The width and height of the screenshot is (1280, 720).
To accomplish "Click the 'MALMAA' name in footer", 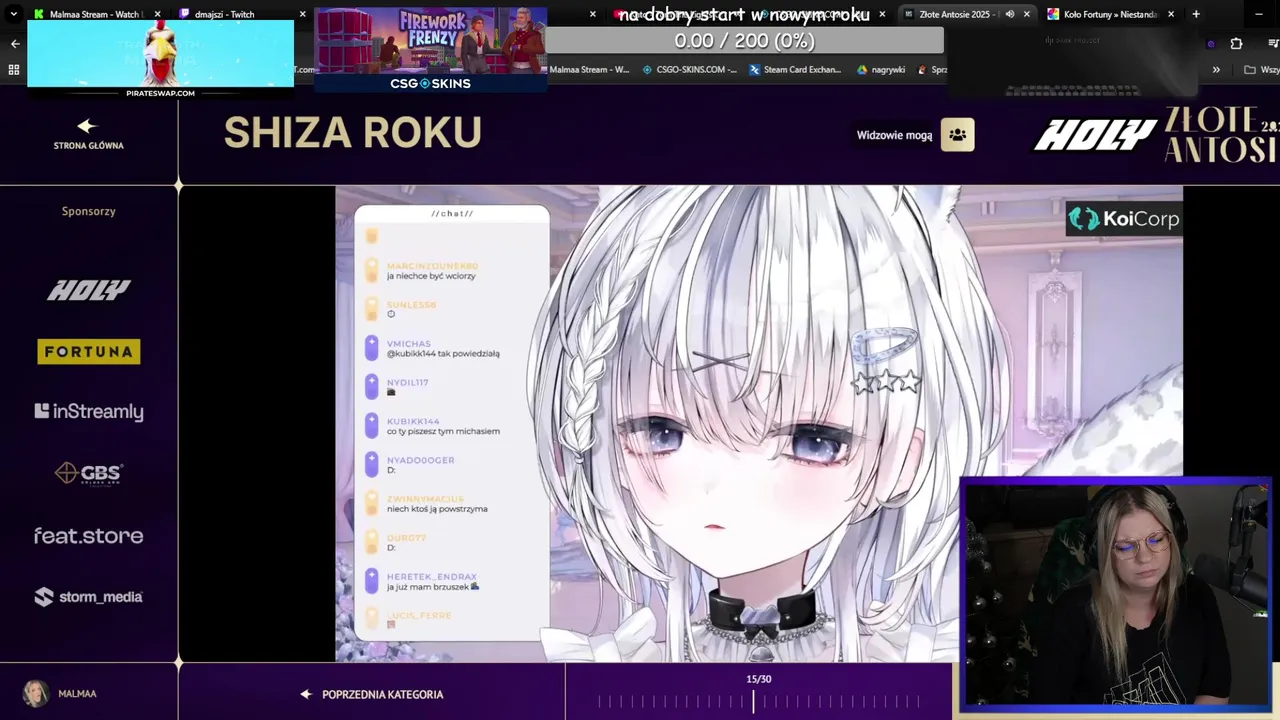I will click(77, 694).
